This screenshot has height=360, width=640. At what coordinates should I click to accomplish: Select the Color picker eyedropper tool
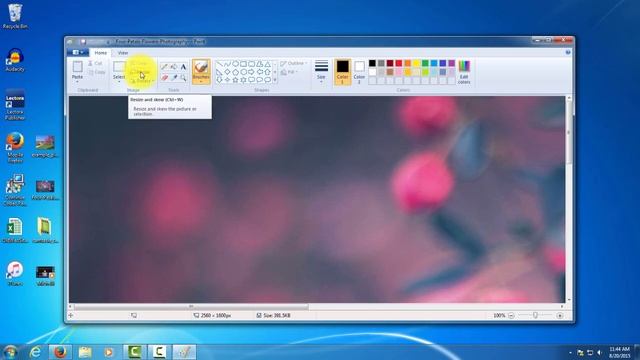[174, 78]
